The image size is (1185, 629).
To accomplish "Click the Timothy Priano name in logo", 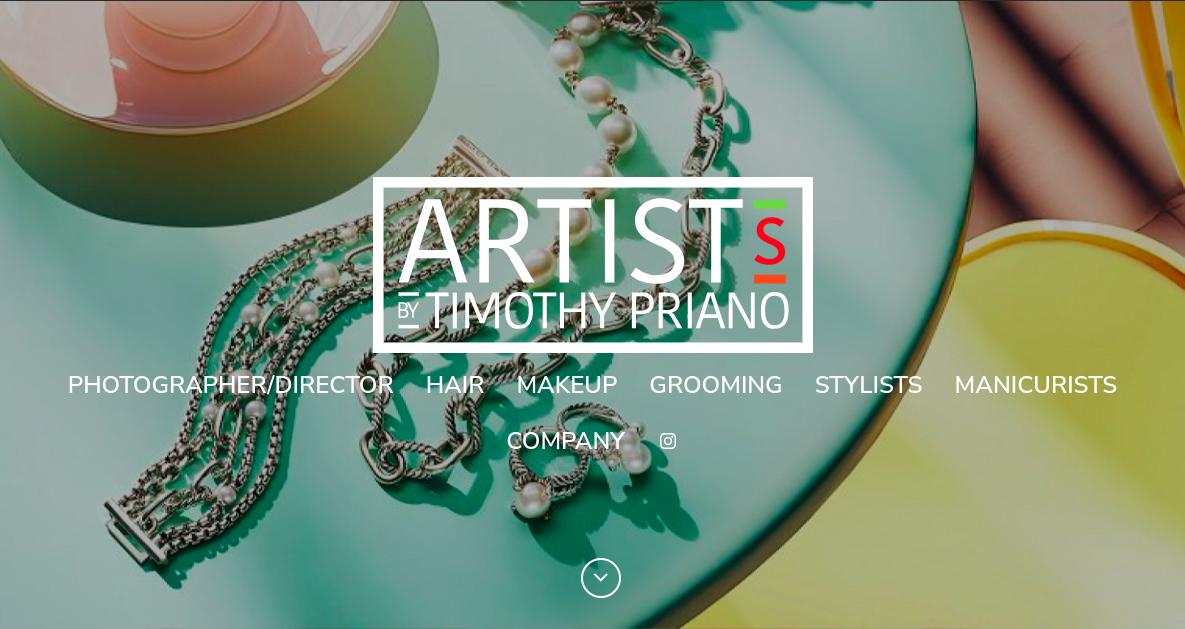I will tap(609, 310).
